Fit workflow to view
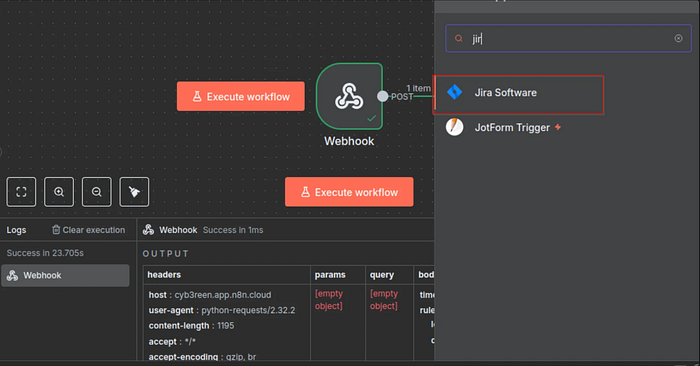The width and height of the screenshot is (700, 366). [x=21, y=192]
